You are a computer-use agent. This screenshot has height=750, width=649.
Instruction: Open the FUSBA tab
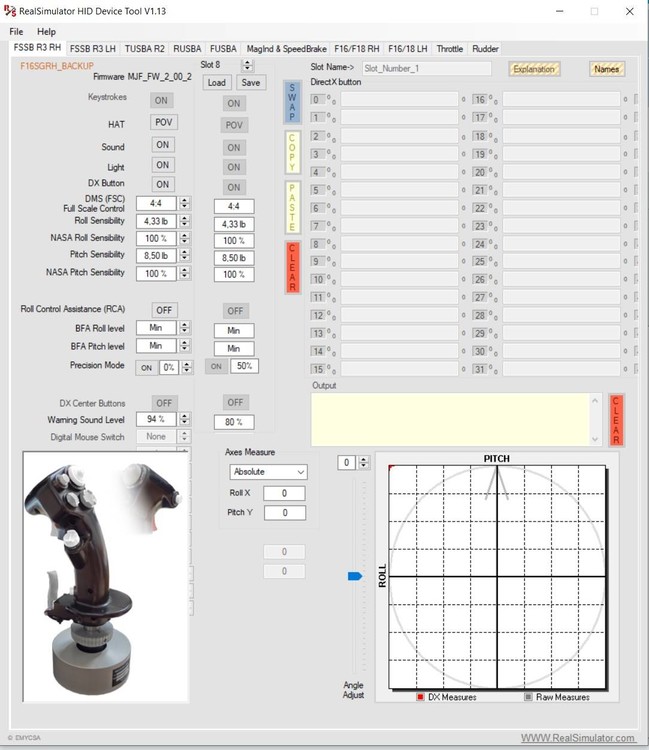coord(223,49)
